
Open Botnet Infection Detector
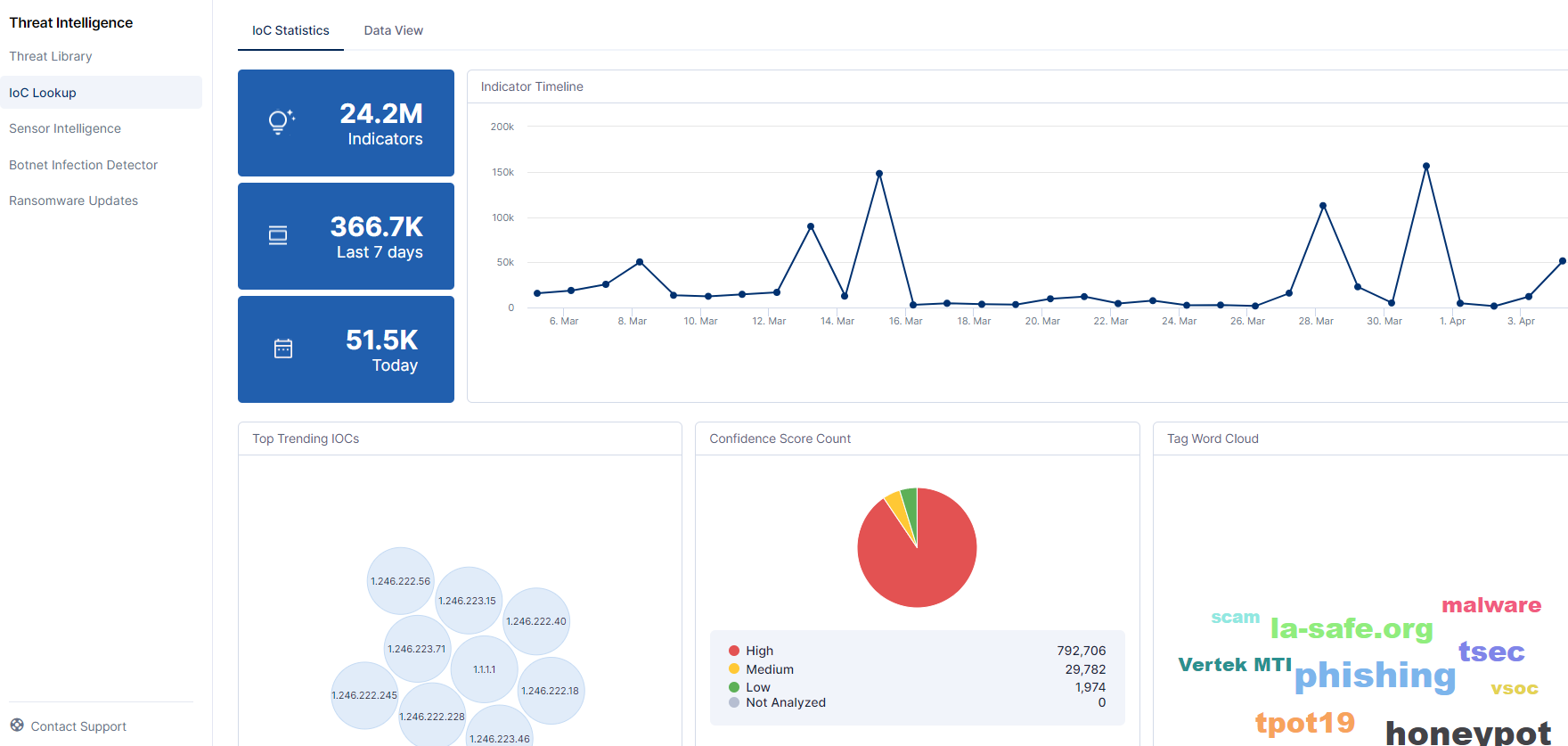tap(83, 165)
